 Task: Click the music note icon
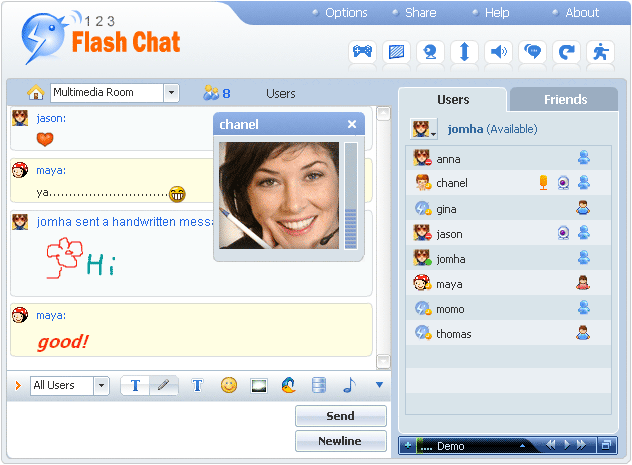[x=349, y=385]
